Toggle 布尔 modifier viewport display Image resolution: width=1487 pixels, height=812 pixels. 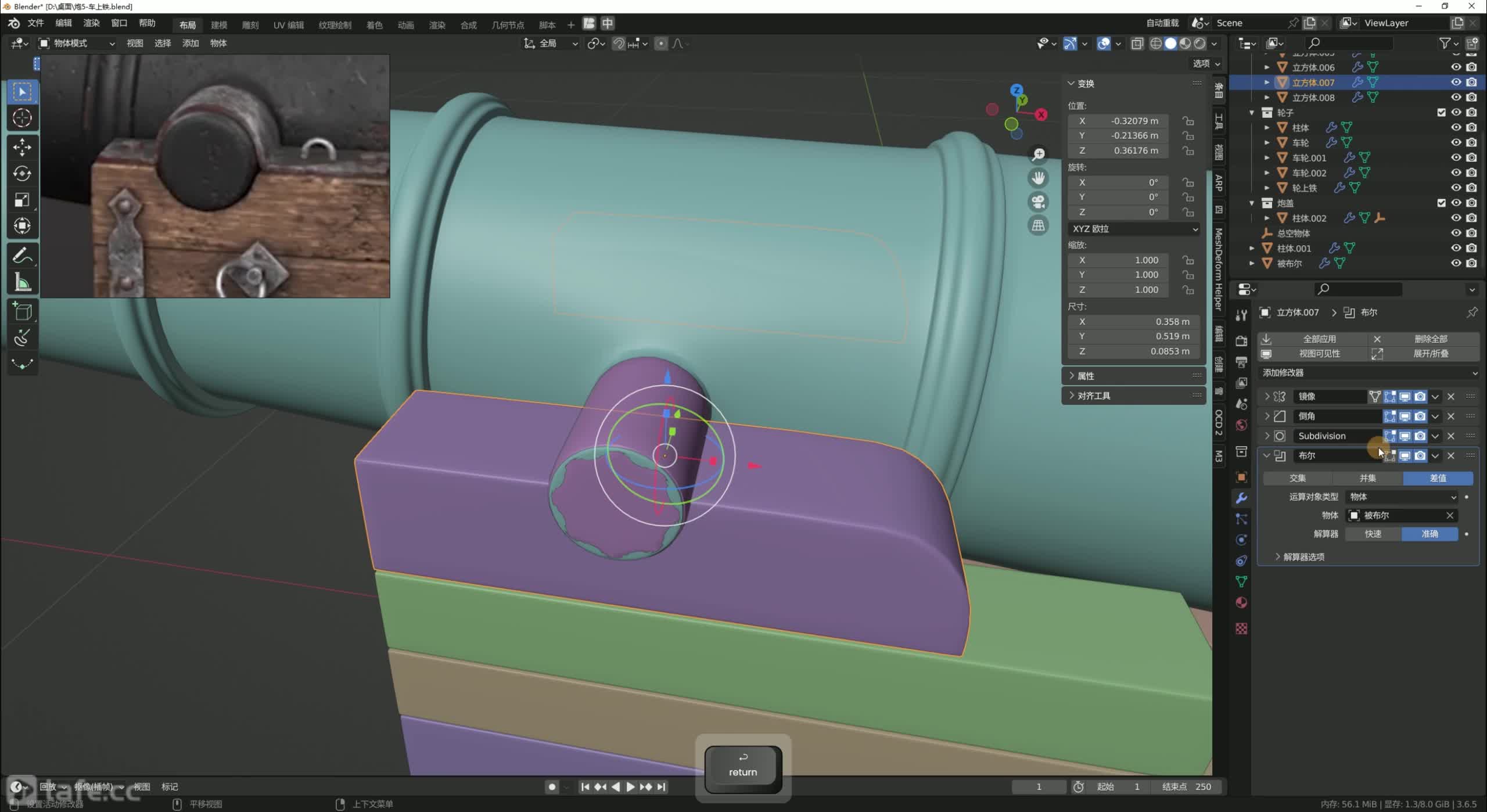1405,456
